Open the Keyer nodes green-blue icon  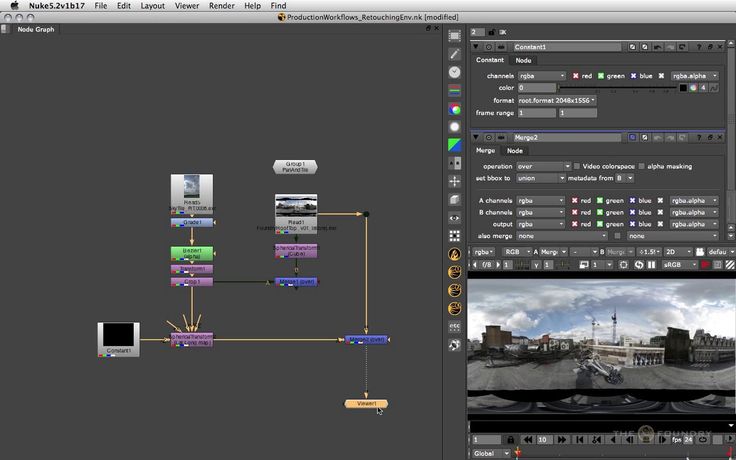455,145
